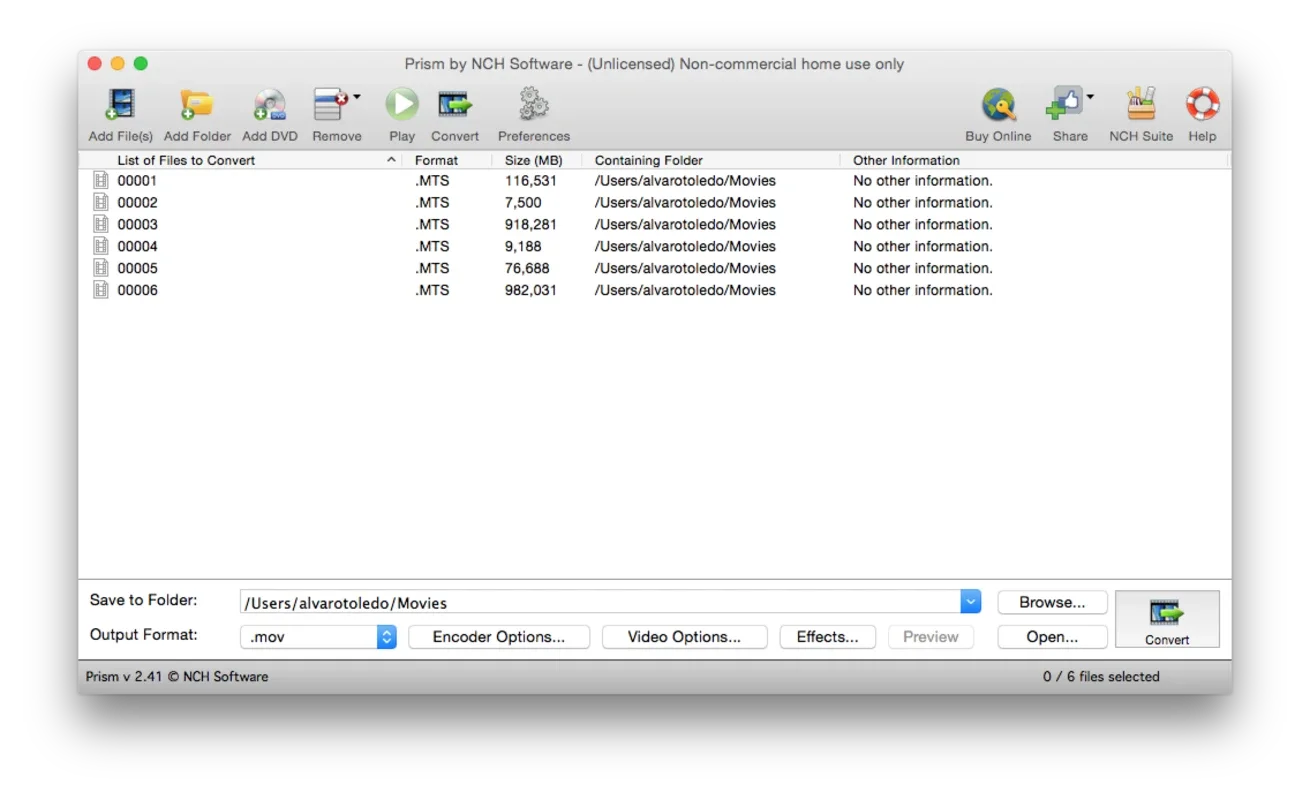Click size value 7,500
The height and width of the screenshot is (800, 1310).
[x=523, y=203]
